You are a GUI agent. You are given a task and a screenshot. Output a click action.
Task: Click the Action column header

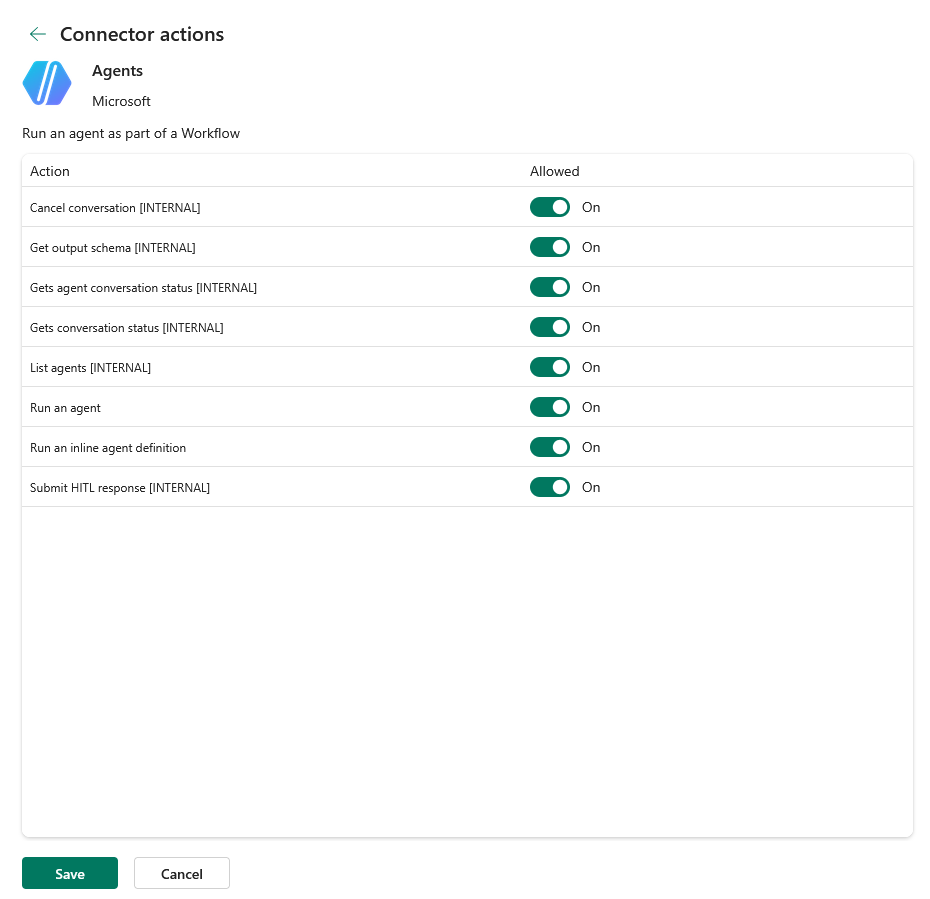coord(50,171)
